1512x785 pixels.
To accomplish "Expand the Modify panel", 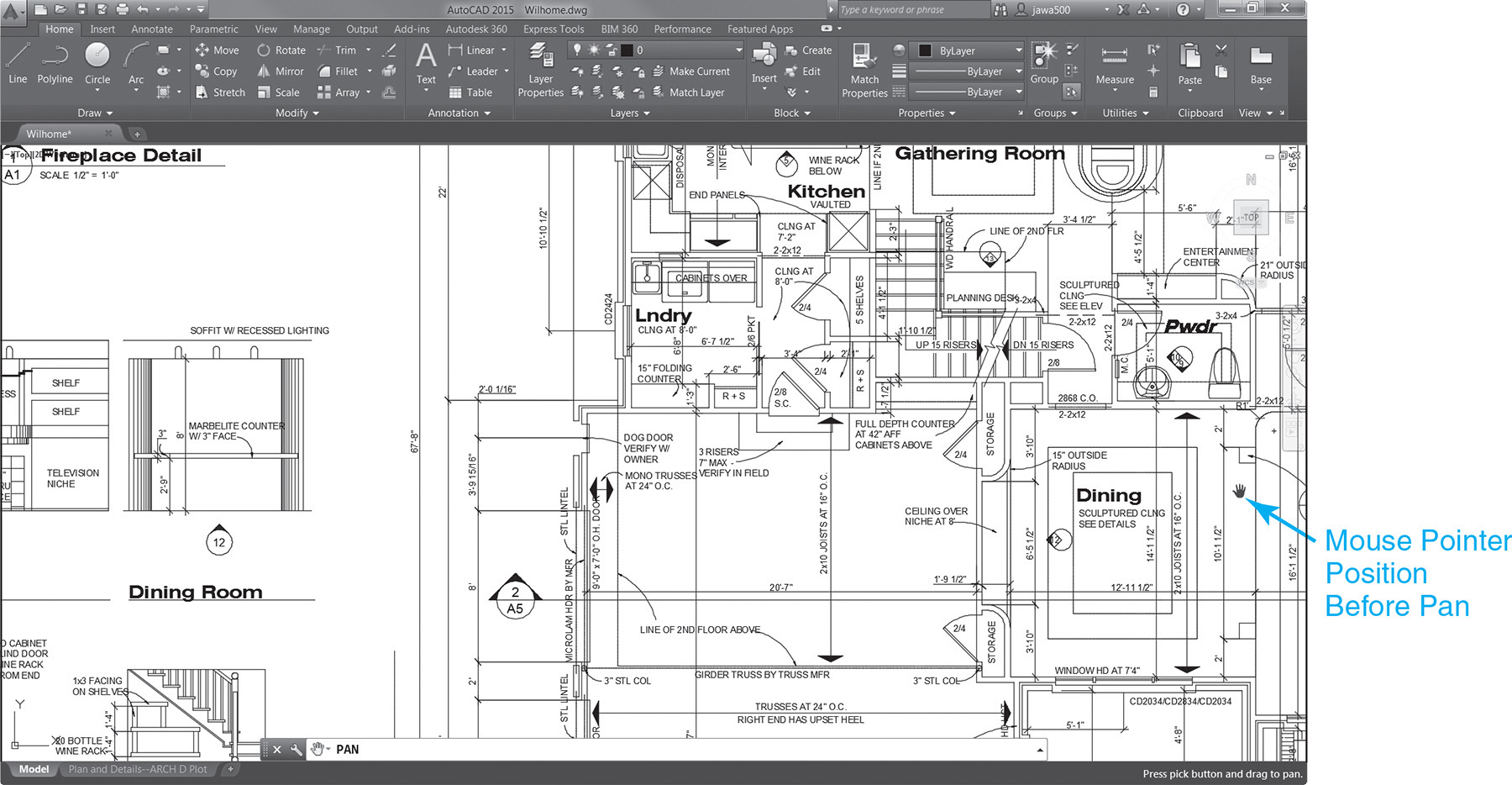I will 297,113.
